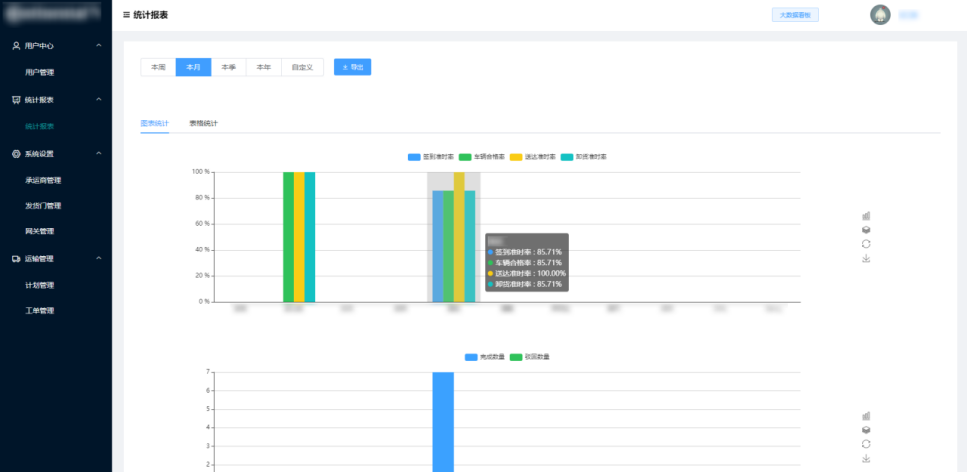Screen dimensions: 968x473
Task: Switch to the 表格统计 tab
Action: 203,123
